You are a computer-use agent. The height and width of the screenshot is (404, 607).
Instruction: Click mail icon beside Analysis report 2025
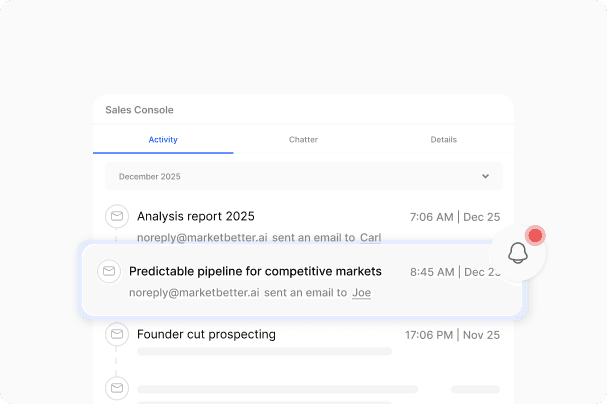117,216
